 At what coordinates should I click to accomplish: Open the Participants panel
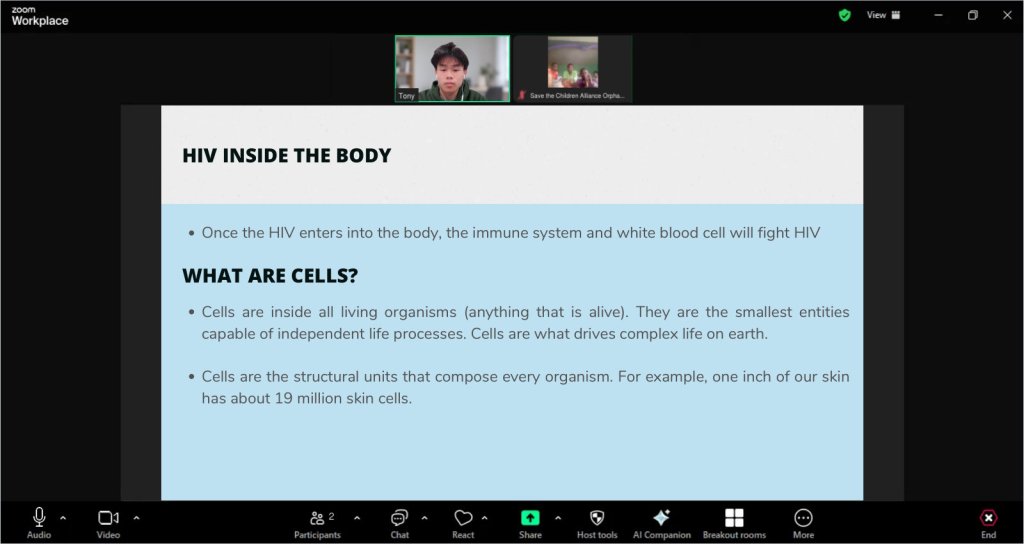pos(317,523)
